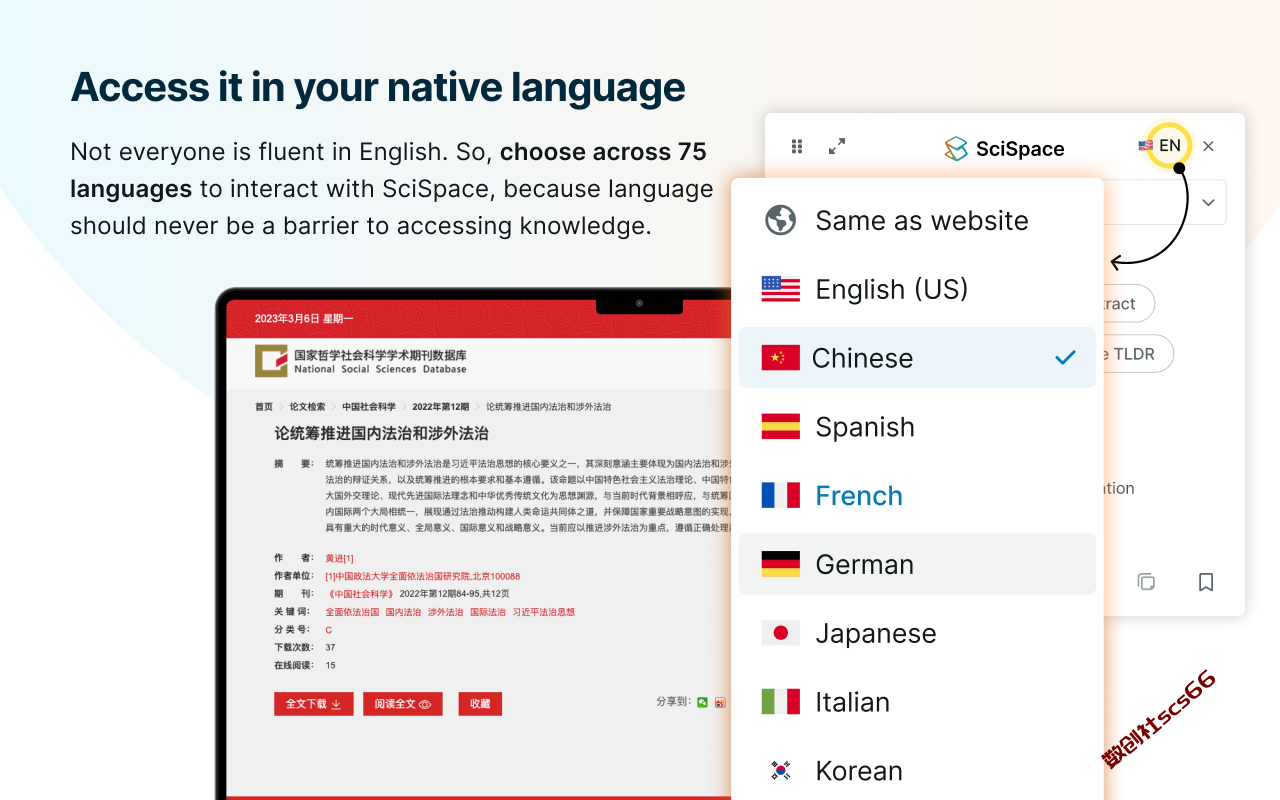The width and height of the screenshot is (1280, 800).
Task: Click keyword 国内法治
Action: [403, 612]
